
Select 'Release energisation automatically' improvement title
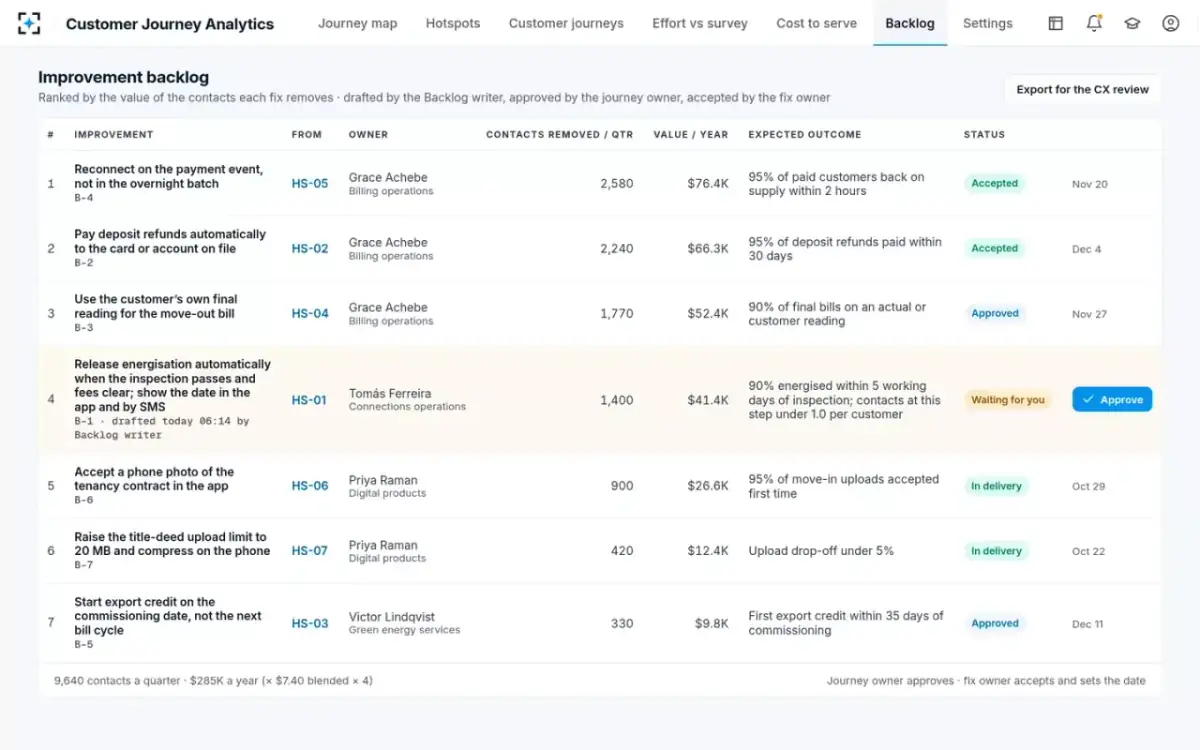click(x=173, y=385)
